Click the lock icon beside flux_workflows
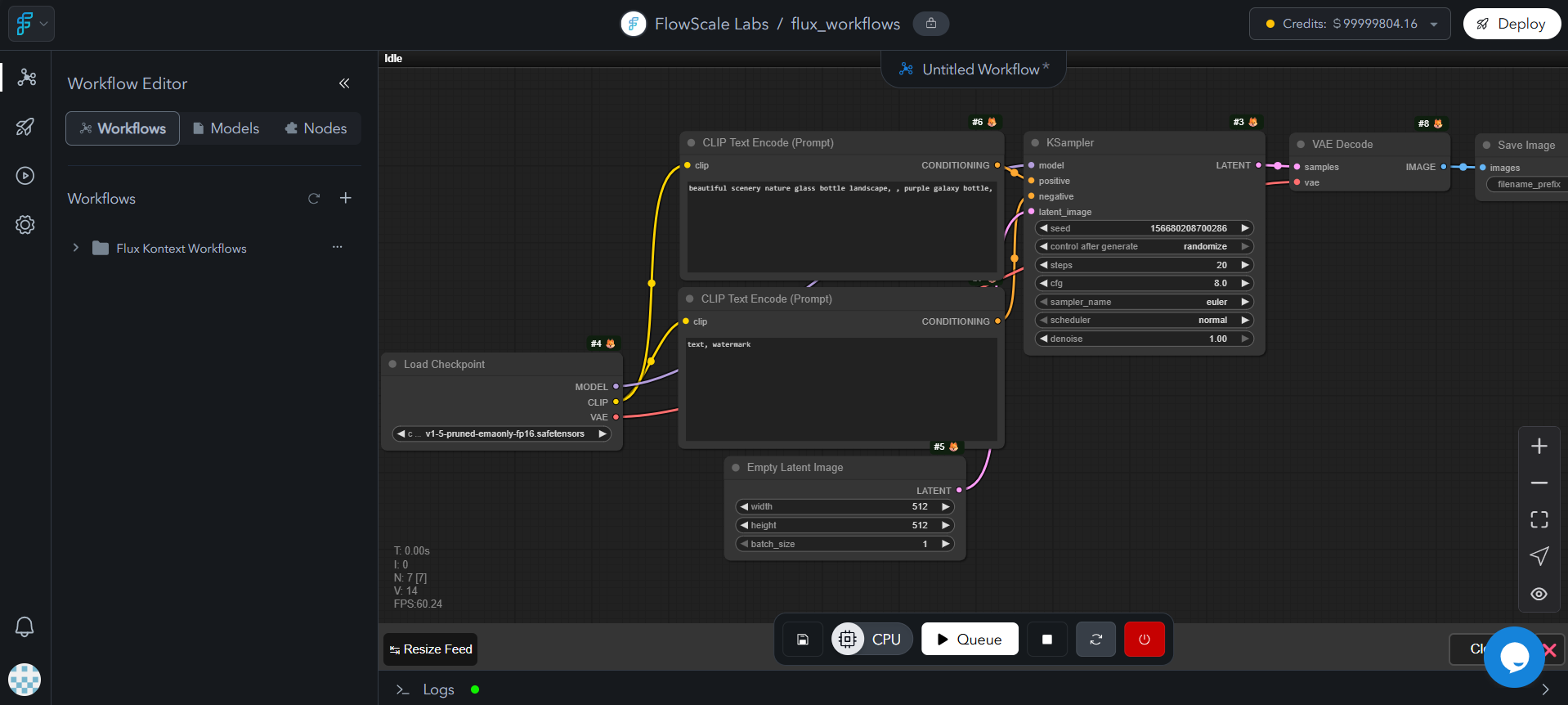 tap(931, 24)
